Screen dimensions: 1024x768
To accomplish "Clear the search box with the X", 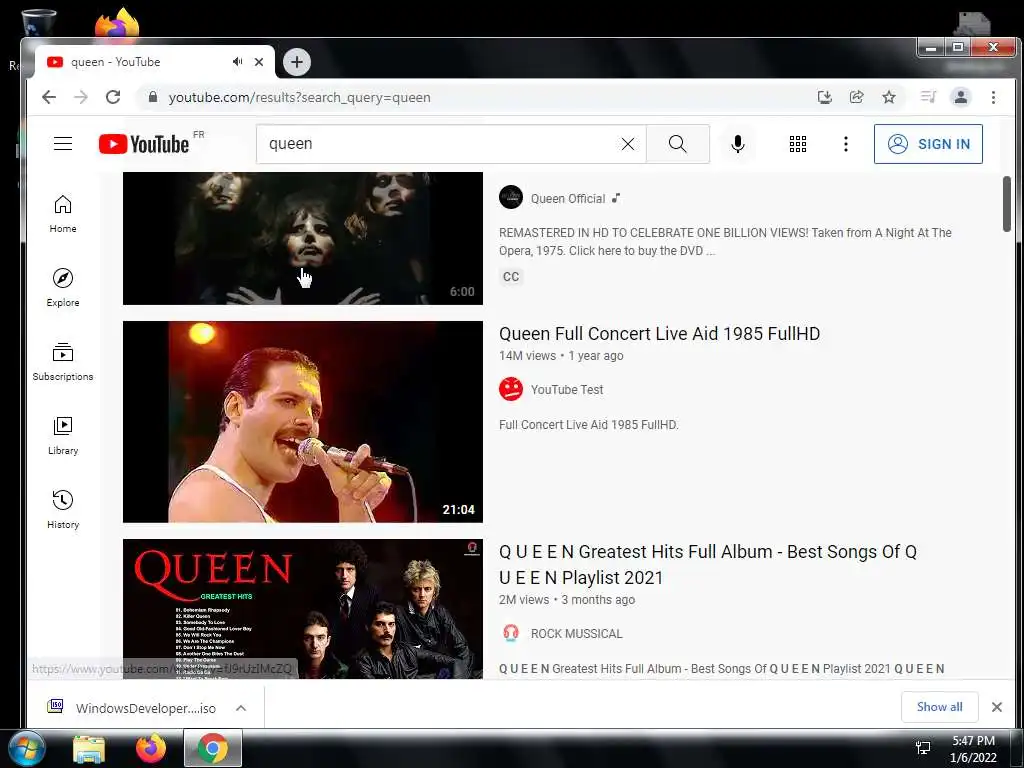I will click(x=628, y=144).
